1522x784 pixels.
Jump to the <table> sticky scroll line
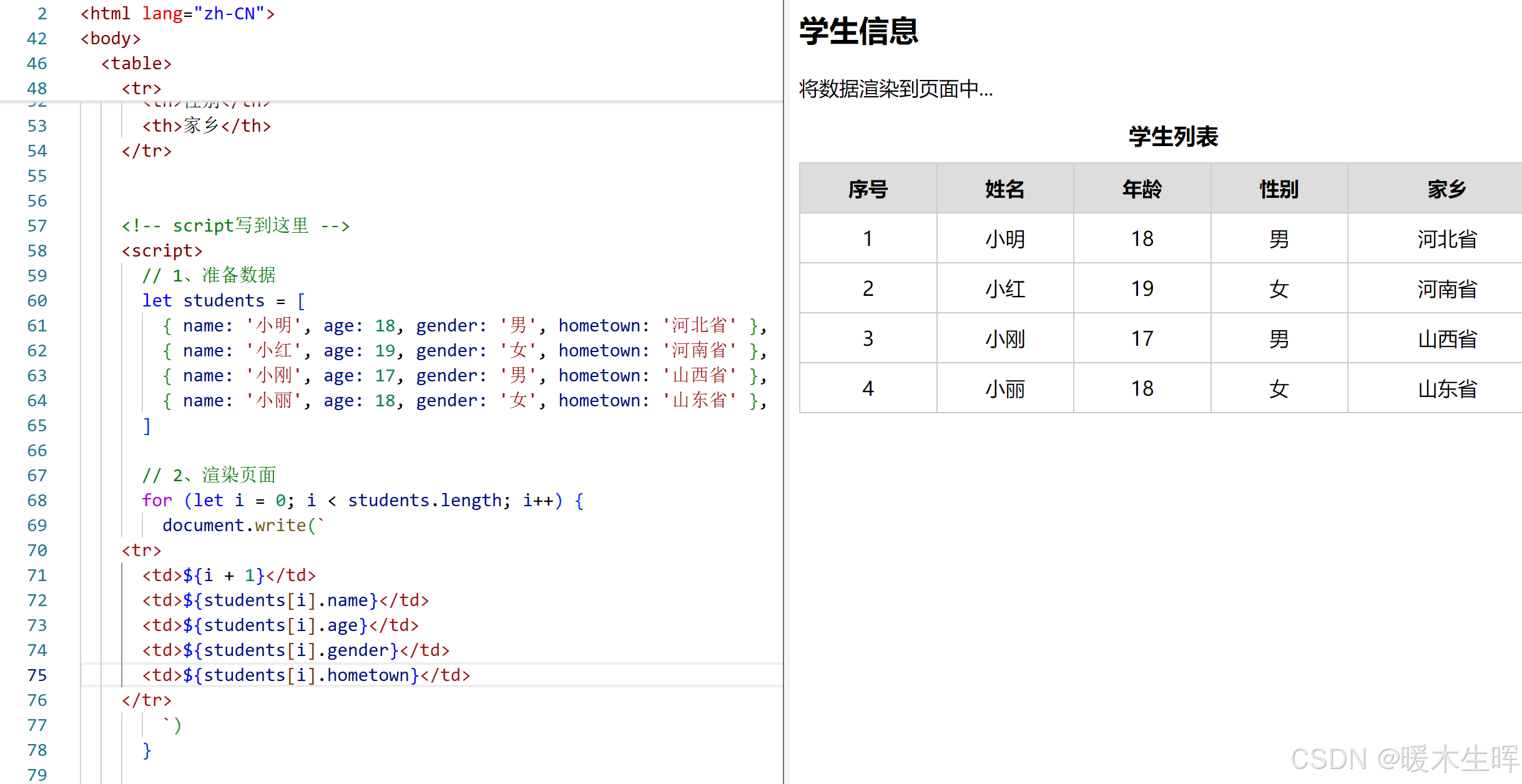(136, 63)
